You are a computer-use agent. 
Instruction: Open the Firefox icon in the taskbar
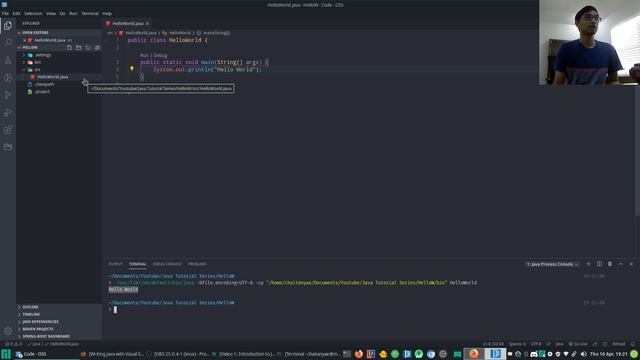click(359, 354)
